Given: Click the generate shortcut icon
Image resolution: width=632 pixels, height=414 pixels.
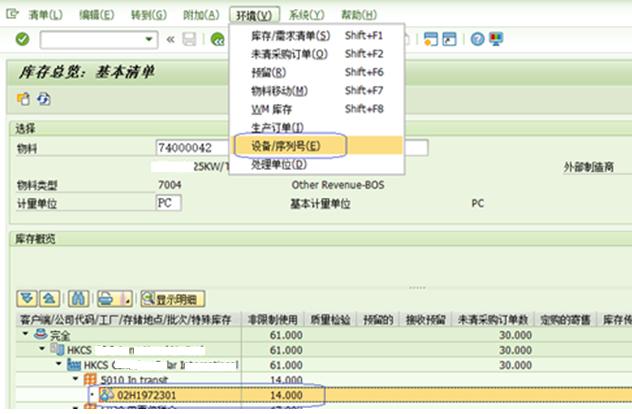Looking at the screenshot, I should [449, 39].
